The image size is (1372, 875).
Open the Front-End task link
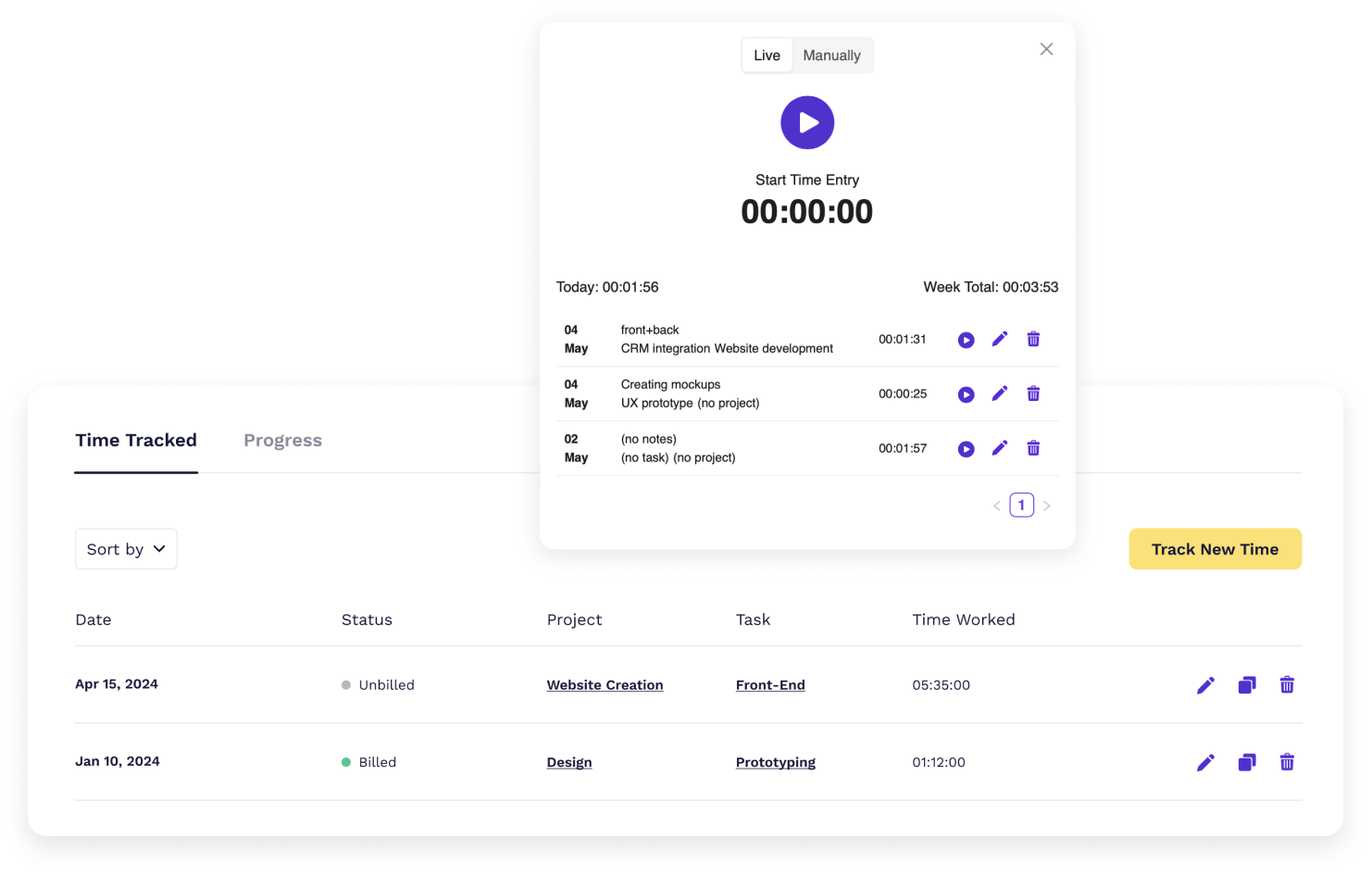770,685
